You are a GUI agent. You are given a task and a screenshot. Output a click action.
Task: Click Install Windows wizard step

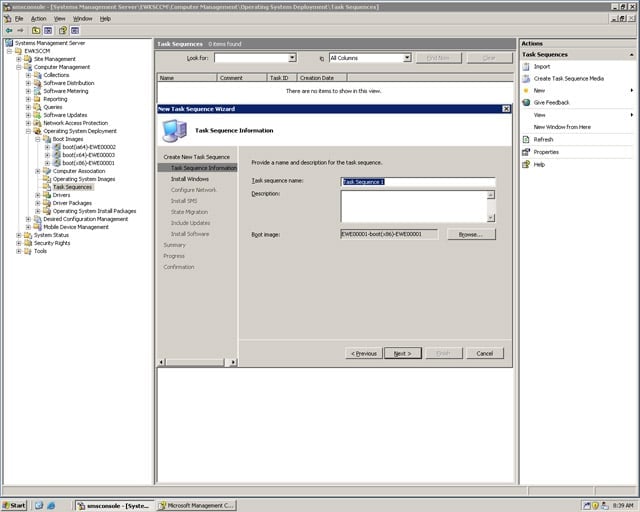click(190, 179)
